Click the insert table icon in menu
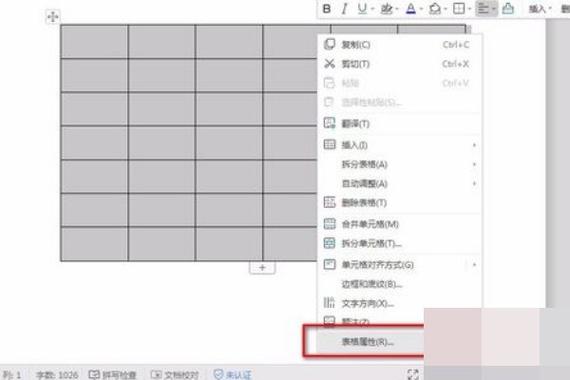 (329, 145)
